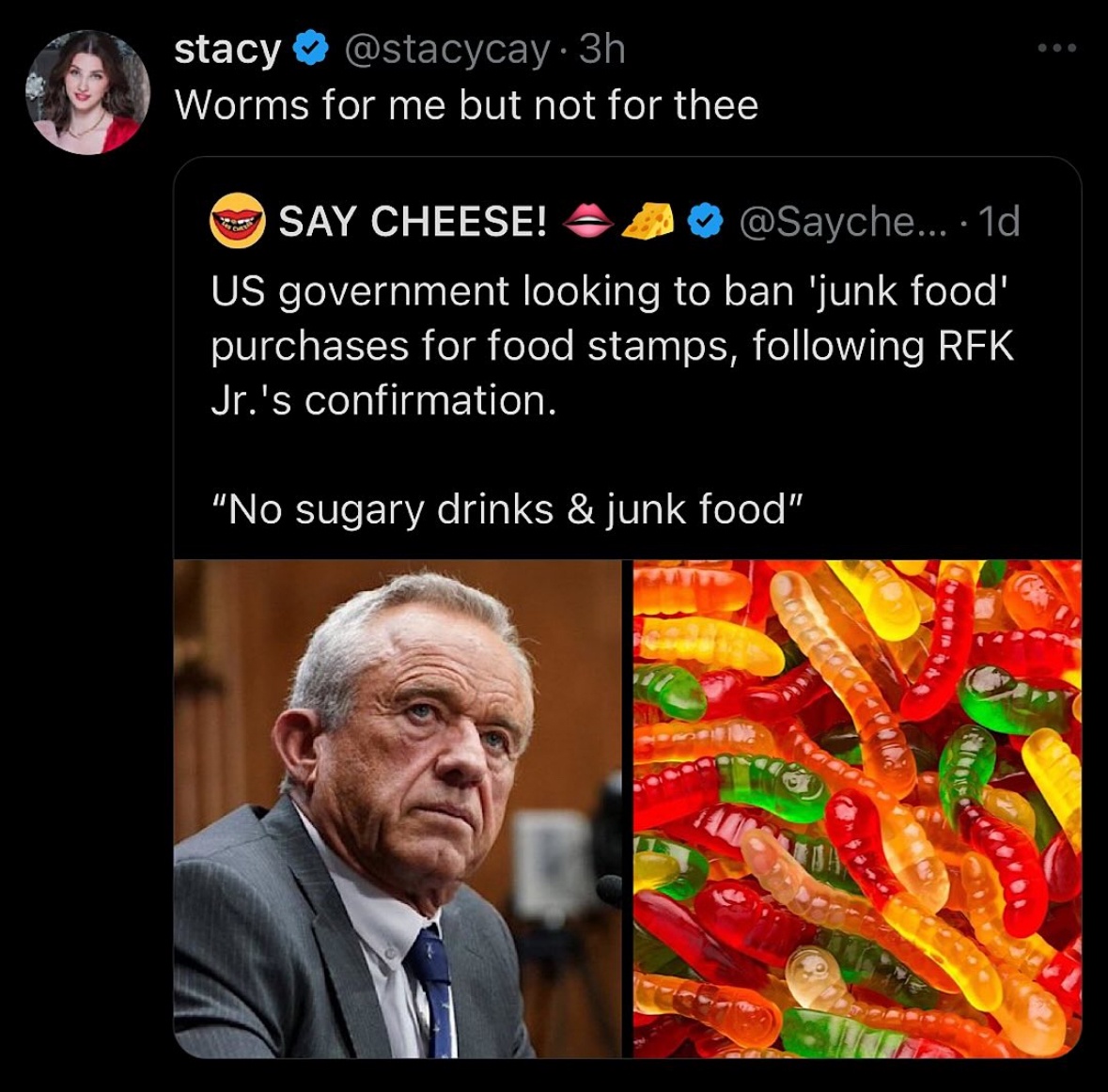Open the three-dot more options menu
The image size is (1108, 1092).
pyautogui.click(x=1057, y=48)
